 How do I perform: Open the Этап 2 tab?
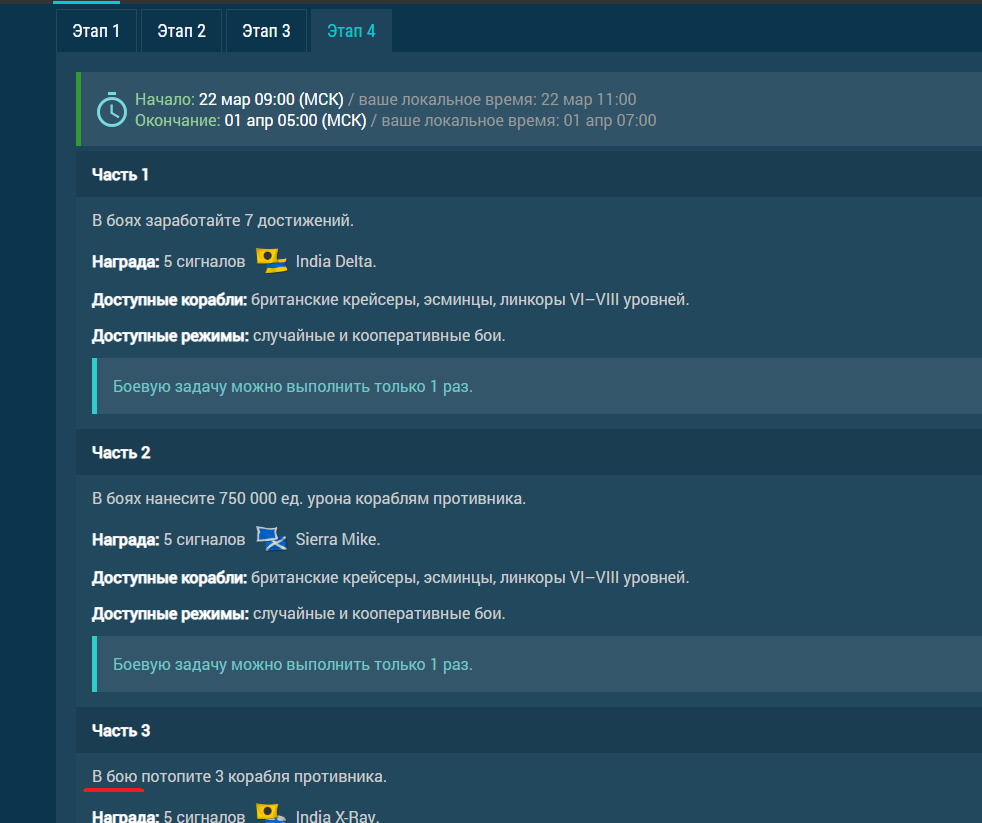click(181, 31)
